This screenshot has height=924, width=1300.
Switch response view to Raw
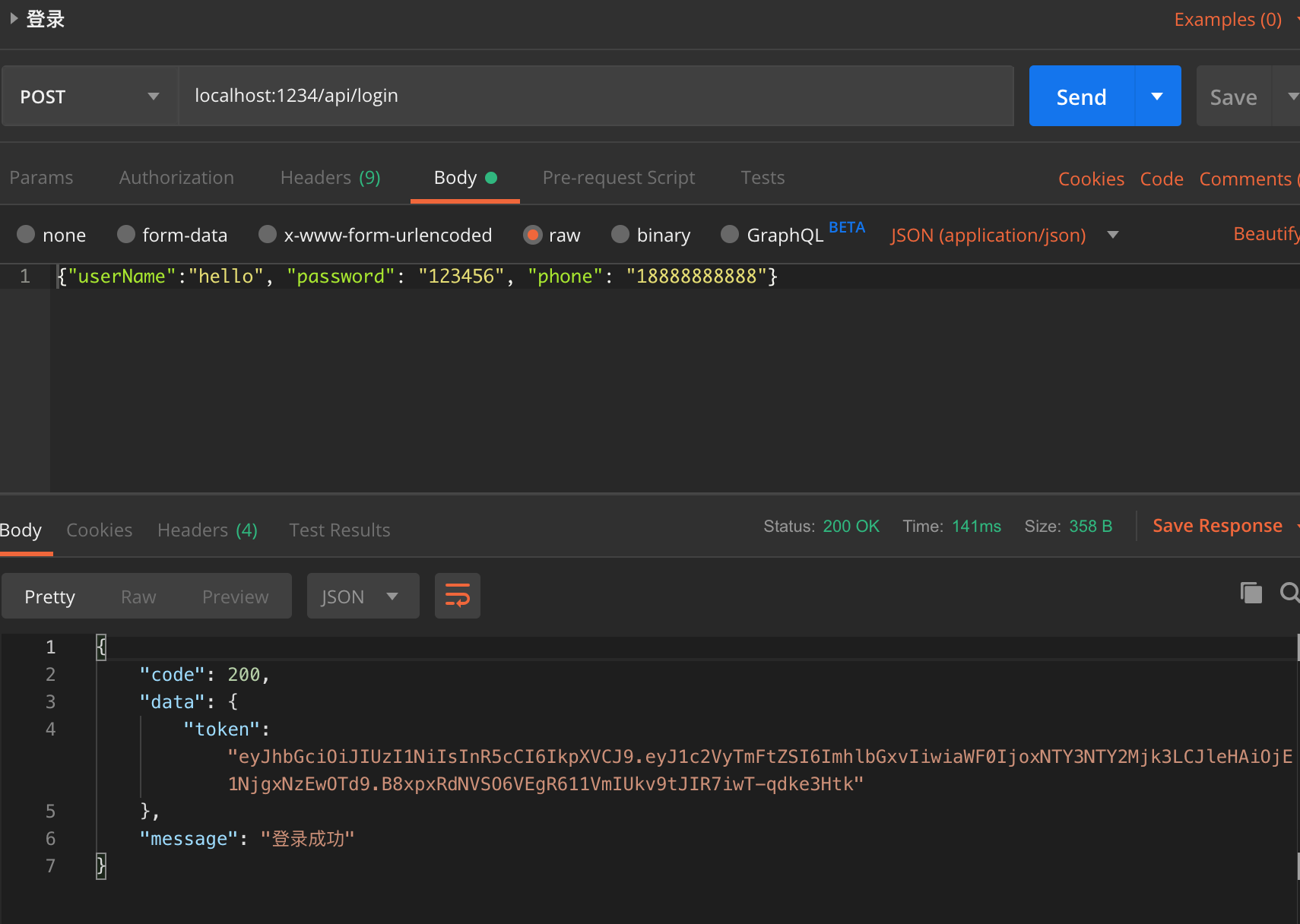tap(138, 597)
